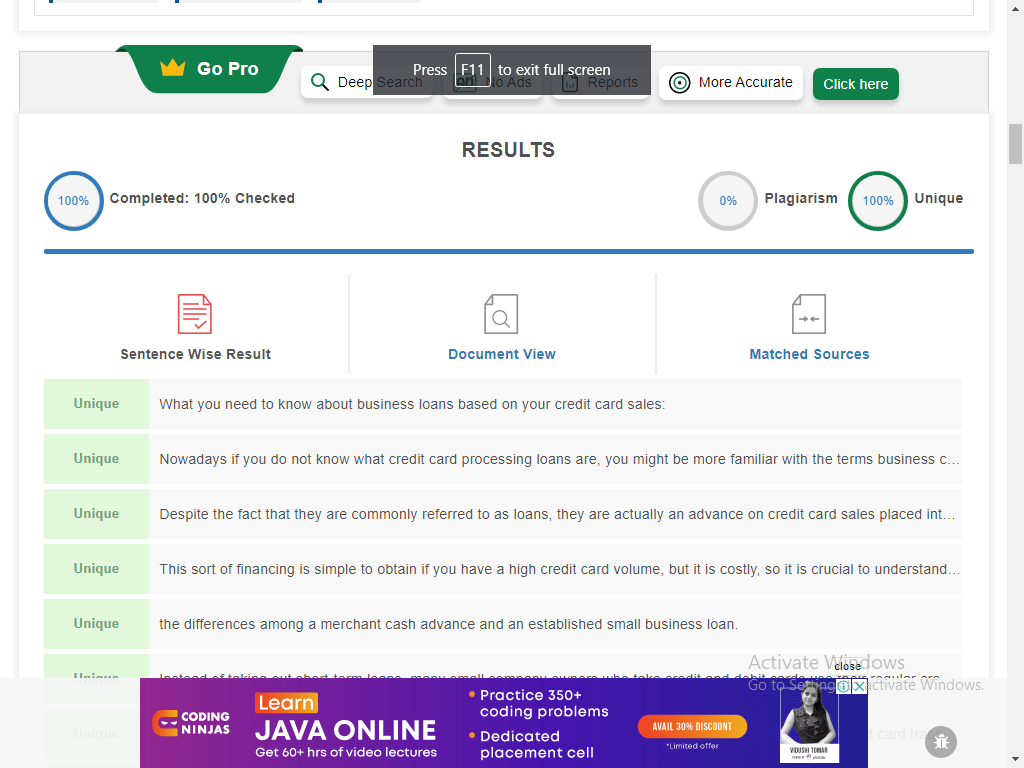Switch to Matched Sources tab
Viewport: 1024px width, 768px height.
pos(809,325)
